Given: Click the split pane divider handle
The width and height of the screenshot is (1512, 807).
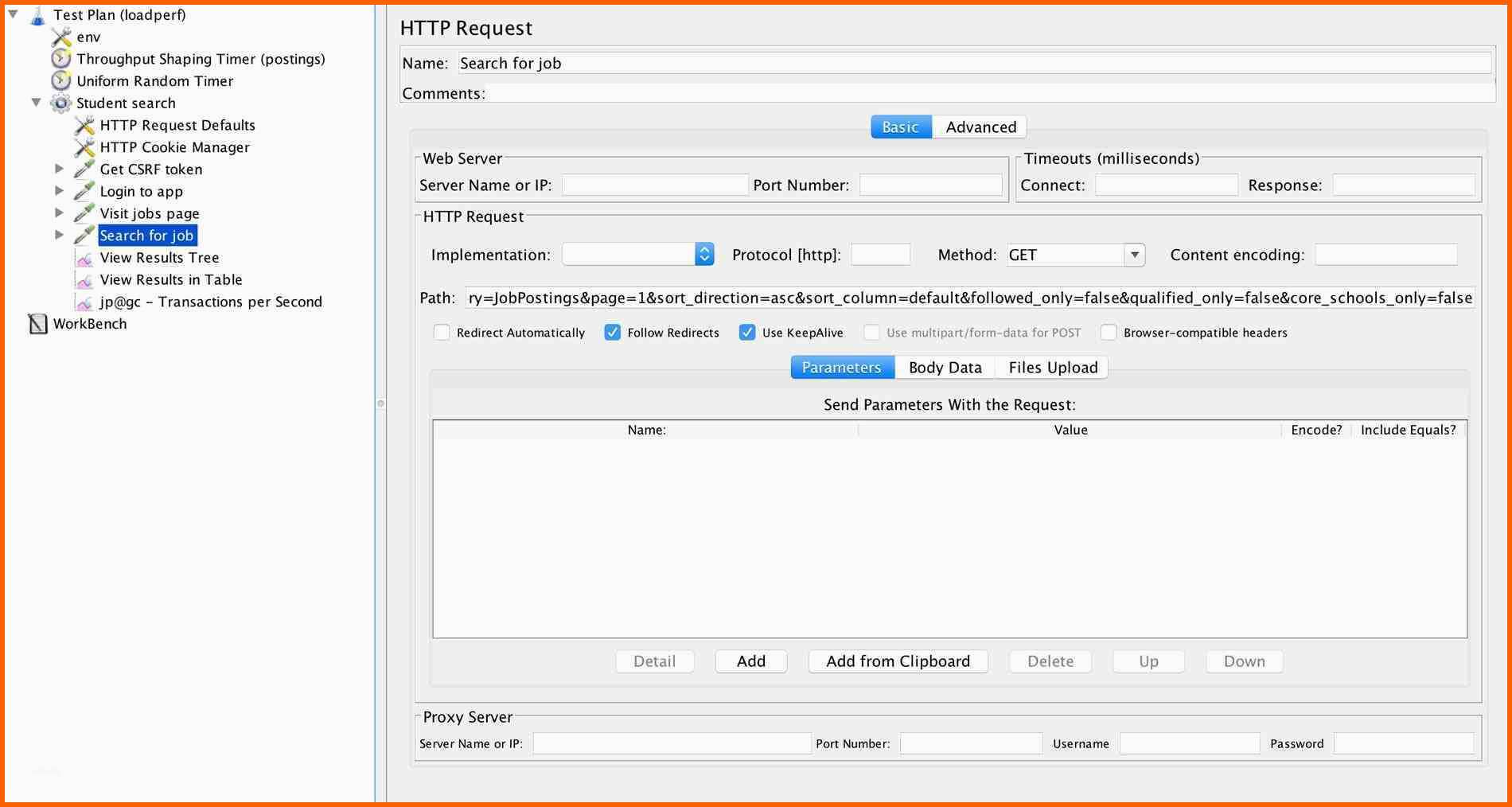Looking at the screenshot, I should pyautogui.click(x=380, y=403).
